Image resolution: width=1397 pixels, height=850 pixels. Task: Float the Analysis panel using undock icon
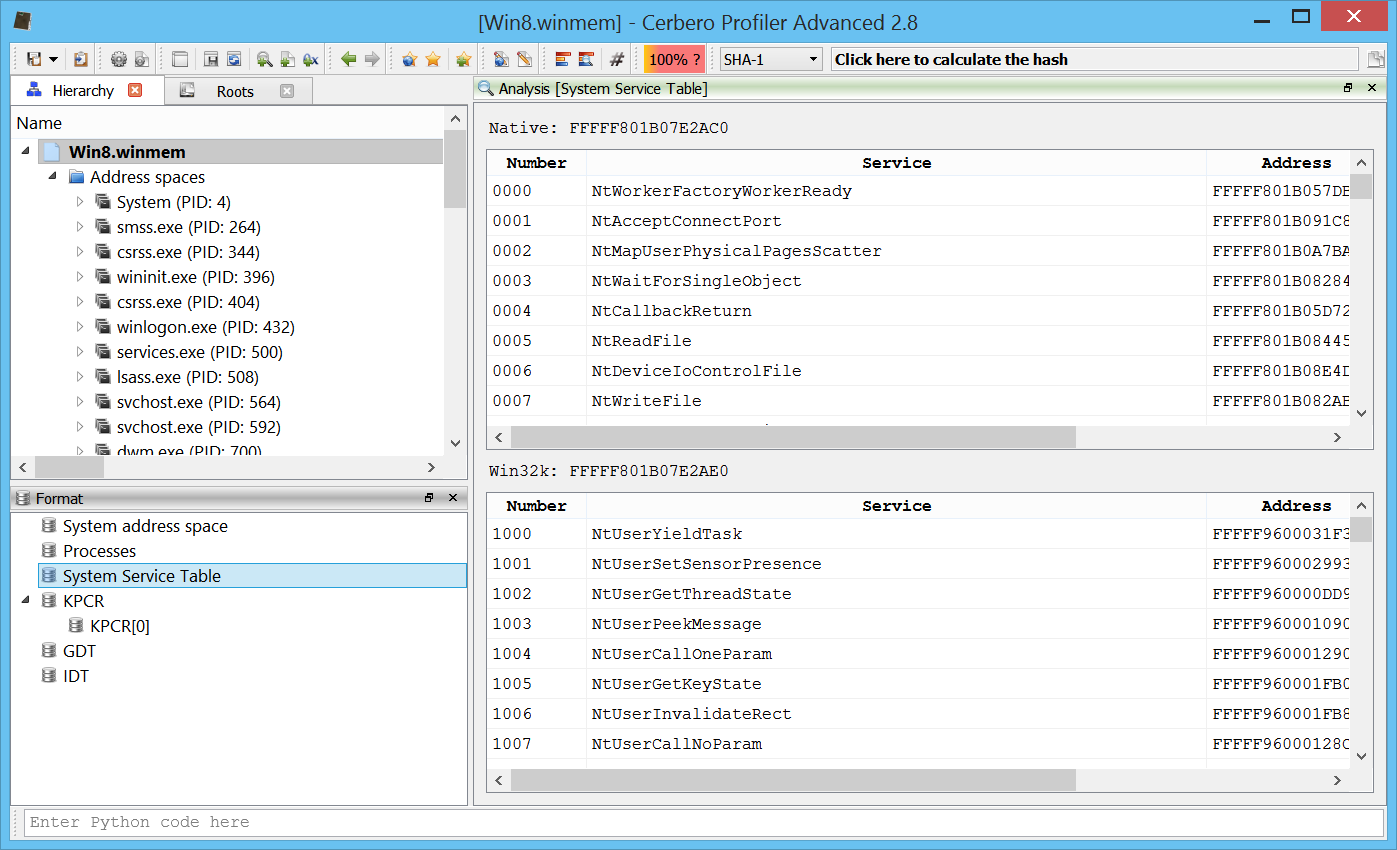(1348, 88)
